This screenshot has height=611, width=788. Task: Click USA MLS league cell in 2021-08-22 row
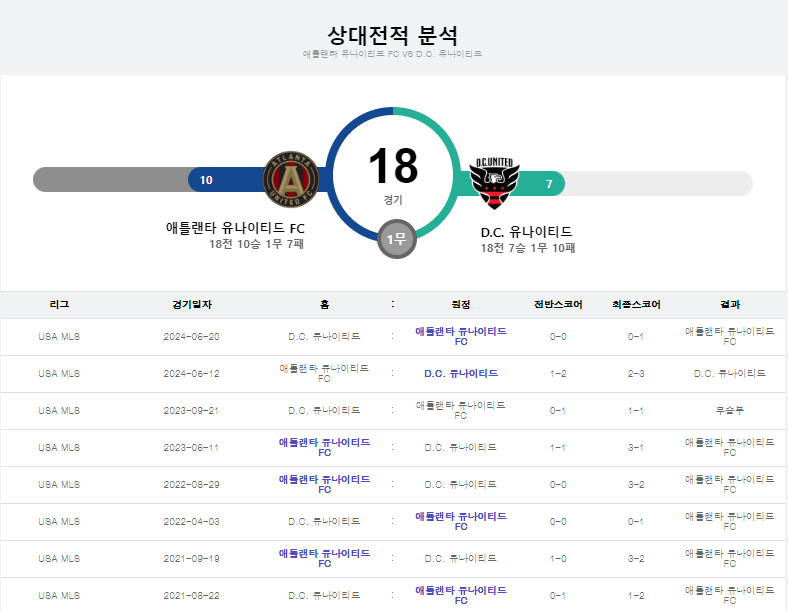tap(59, 595)
